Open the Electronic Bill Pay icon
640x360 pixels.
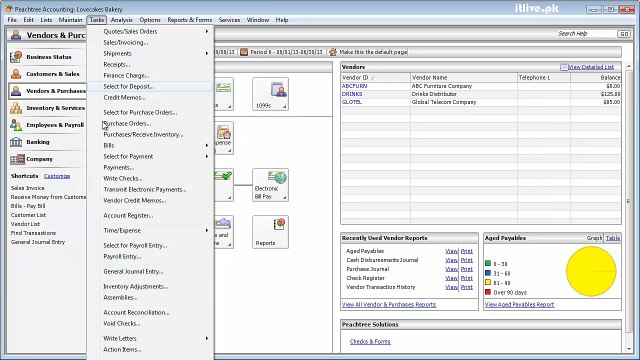pos(270,185)
